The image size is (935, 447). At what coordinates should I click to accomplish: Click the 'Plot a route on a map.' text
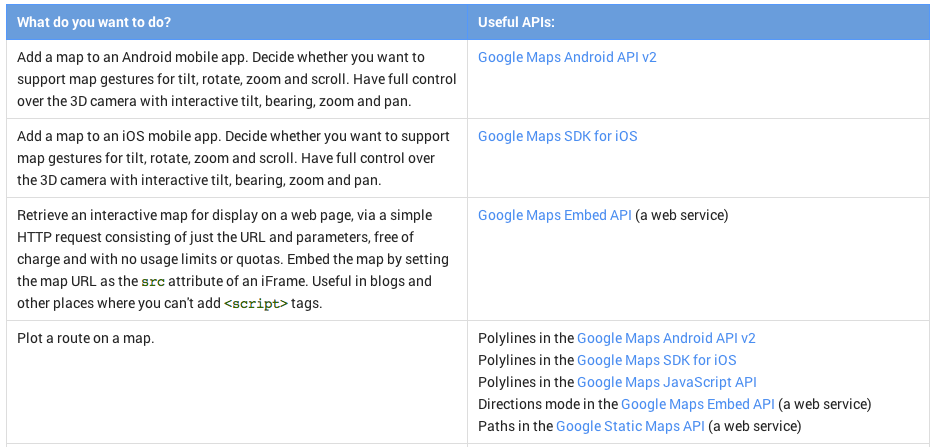point(86,339)
